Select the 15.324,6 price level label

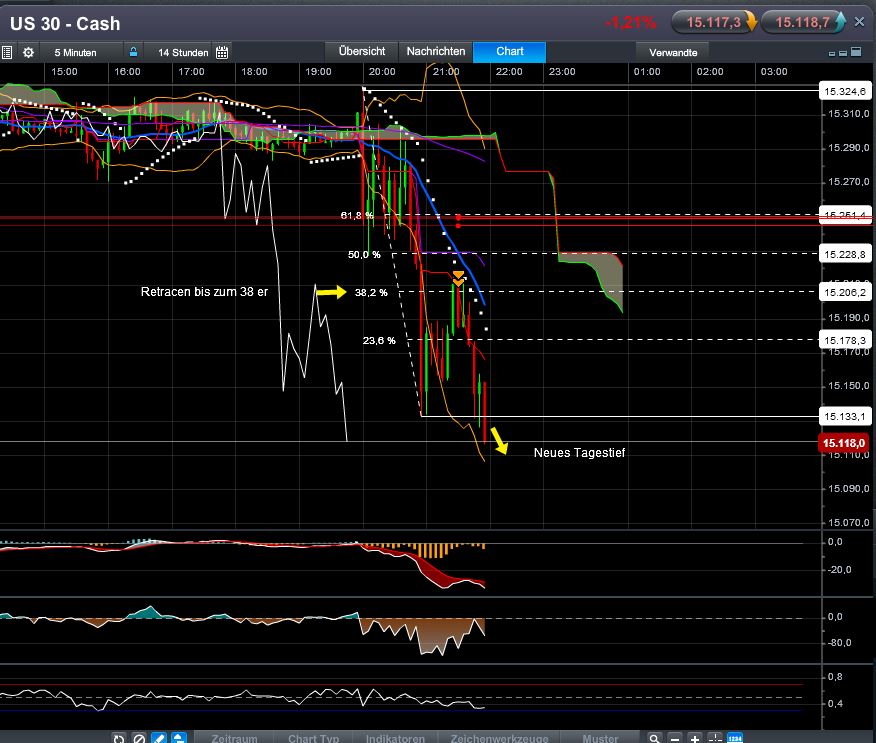click(x=845, y=91)
